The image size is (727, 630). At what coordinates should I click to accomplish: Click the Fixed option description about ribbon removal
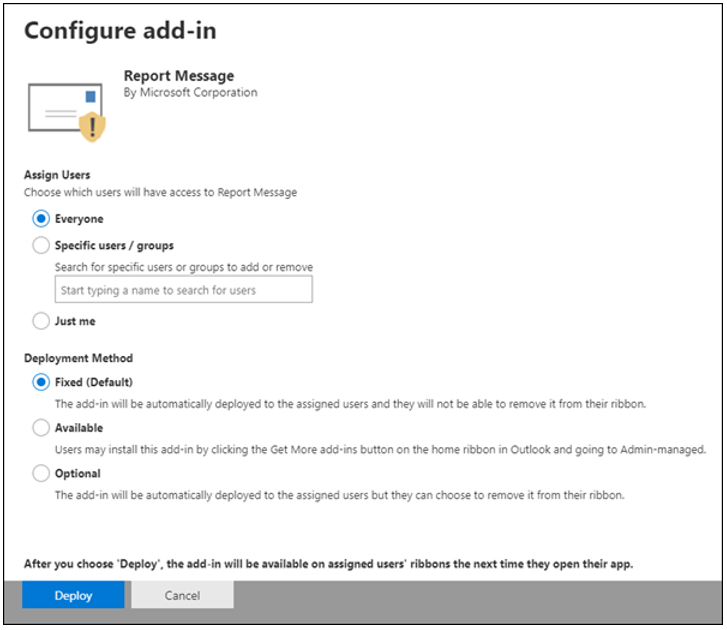coord(351,404)
